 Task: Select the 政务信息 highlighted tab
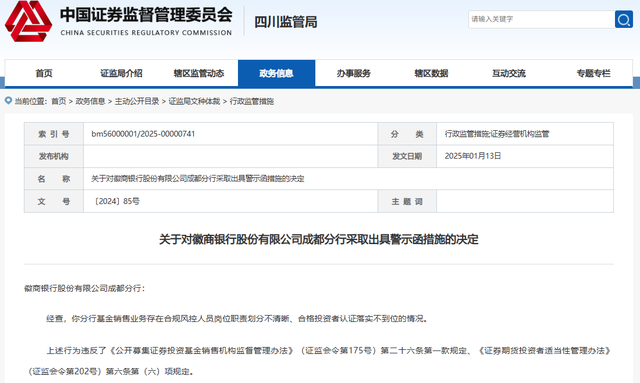tap(276, 73)
